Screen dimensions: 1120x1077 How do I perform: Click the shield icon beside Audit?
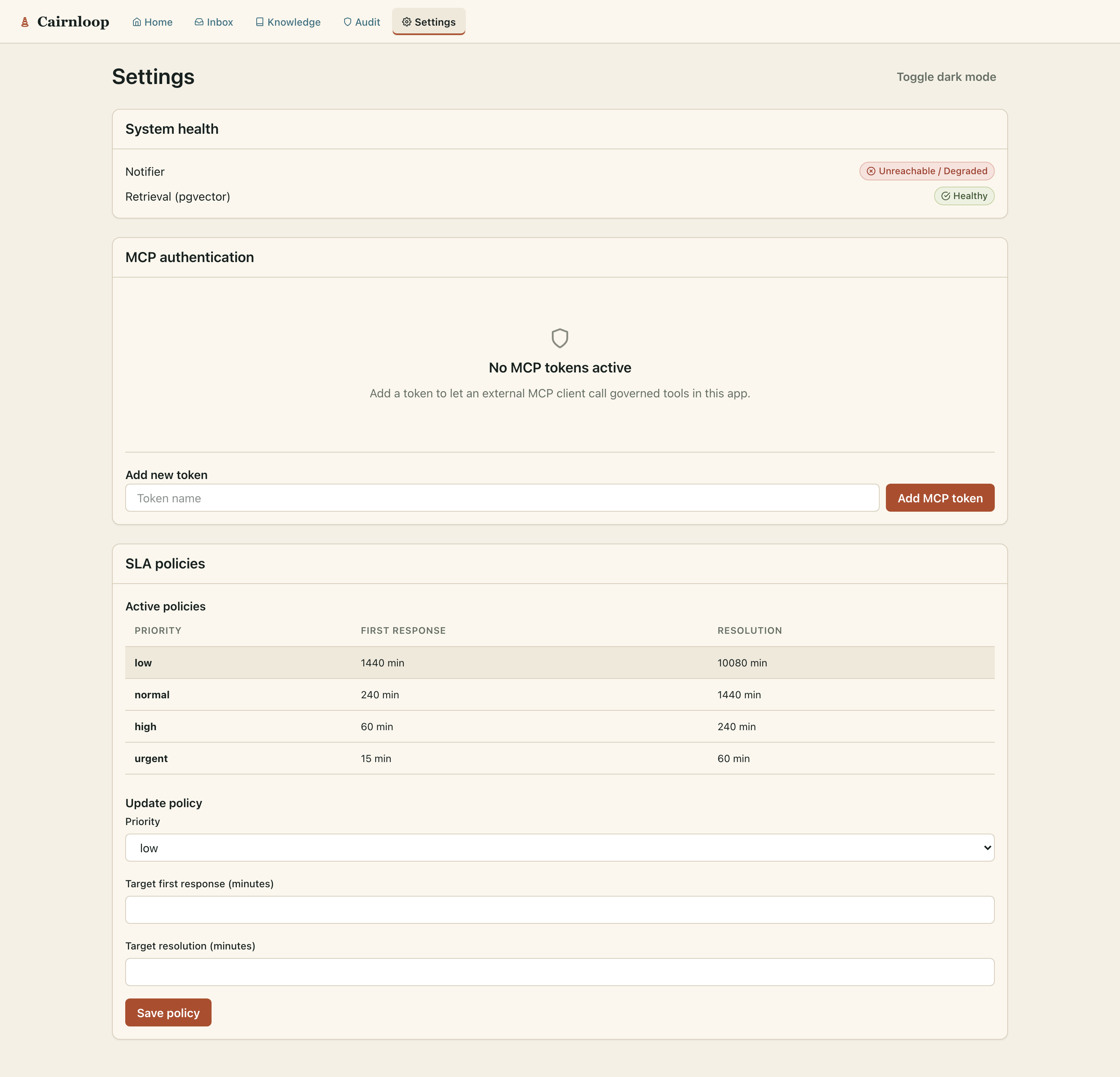[x=347, y=22]
